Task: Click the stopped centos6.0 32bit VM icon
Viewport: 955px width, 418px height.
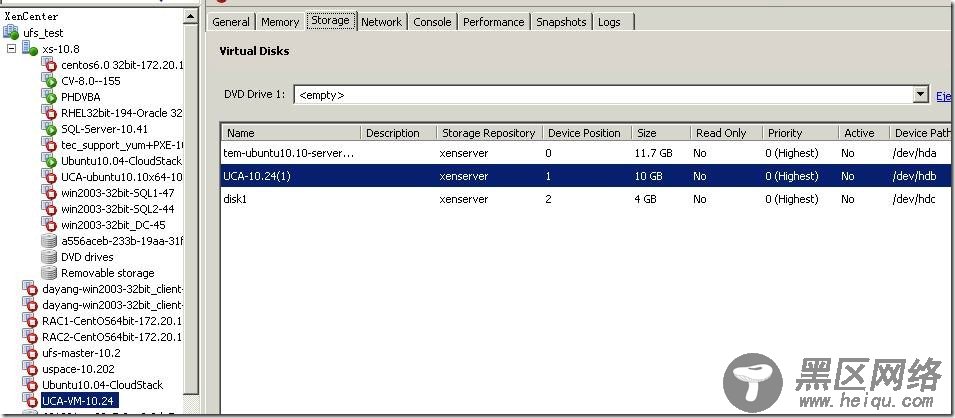Action: coord(49,64)
